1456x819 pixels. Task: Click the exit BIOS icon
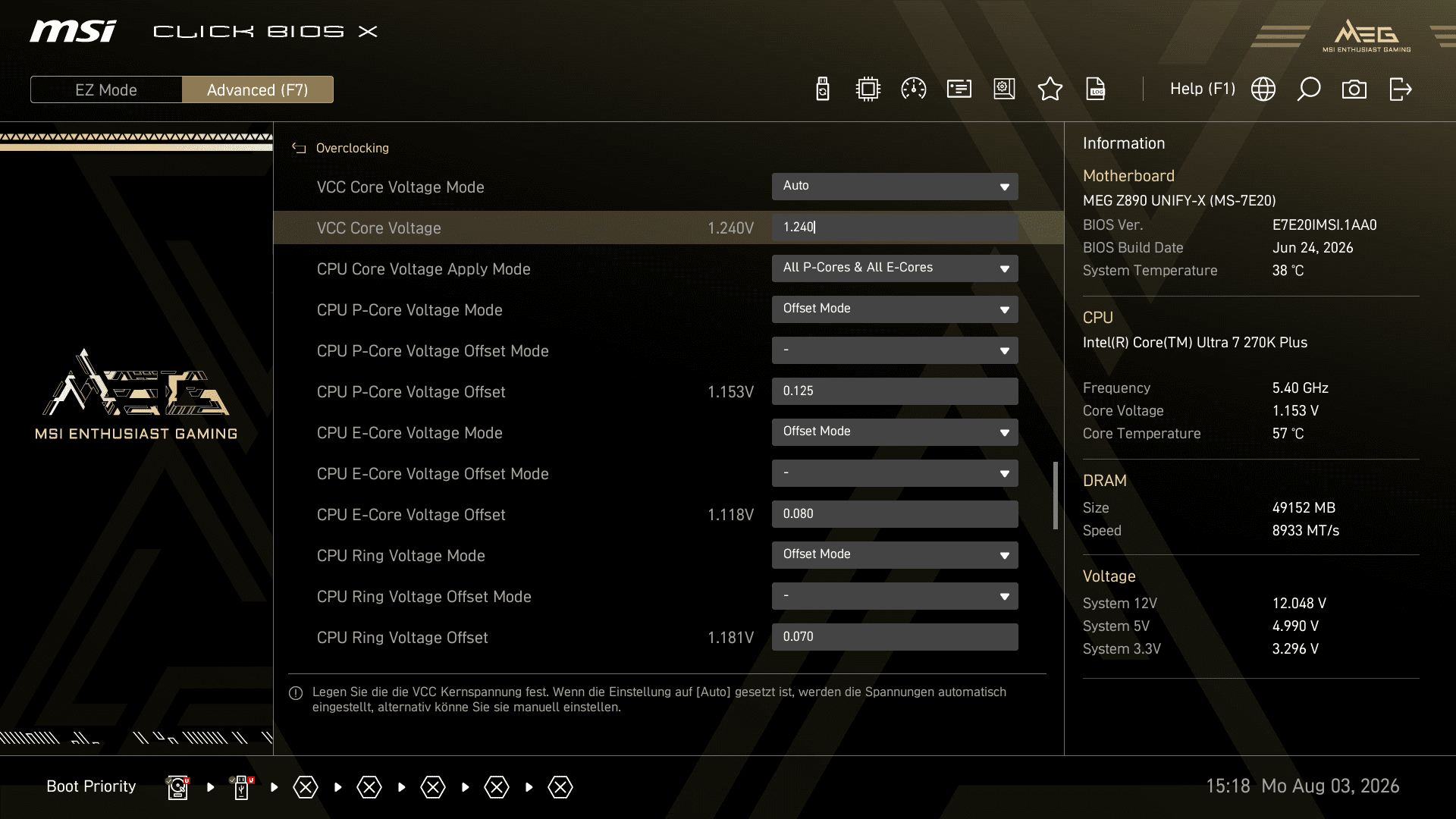1401,89
